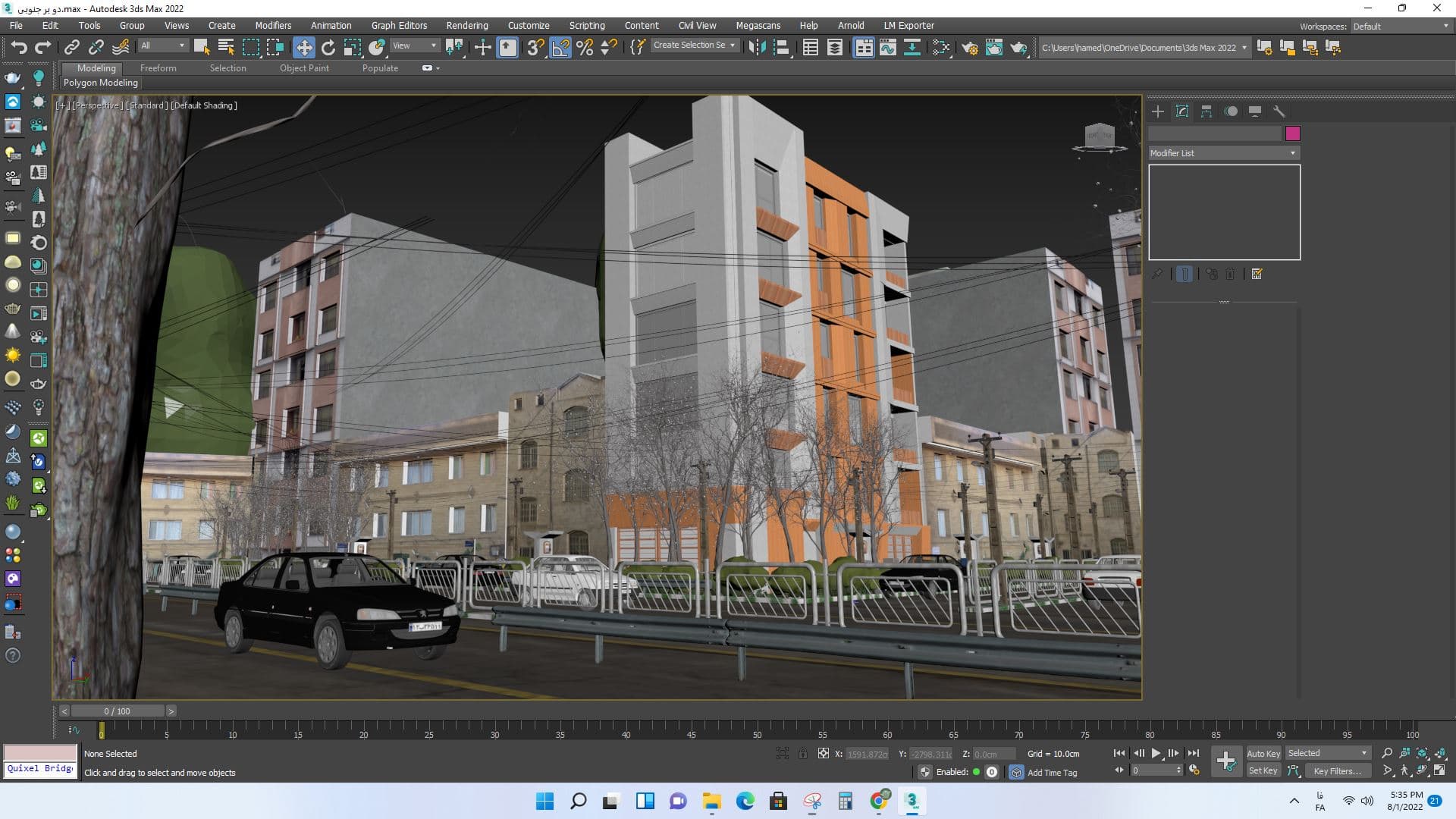
Task: Select the Select and Link tool
Action: pos(71,48)
